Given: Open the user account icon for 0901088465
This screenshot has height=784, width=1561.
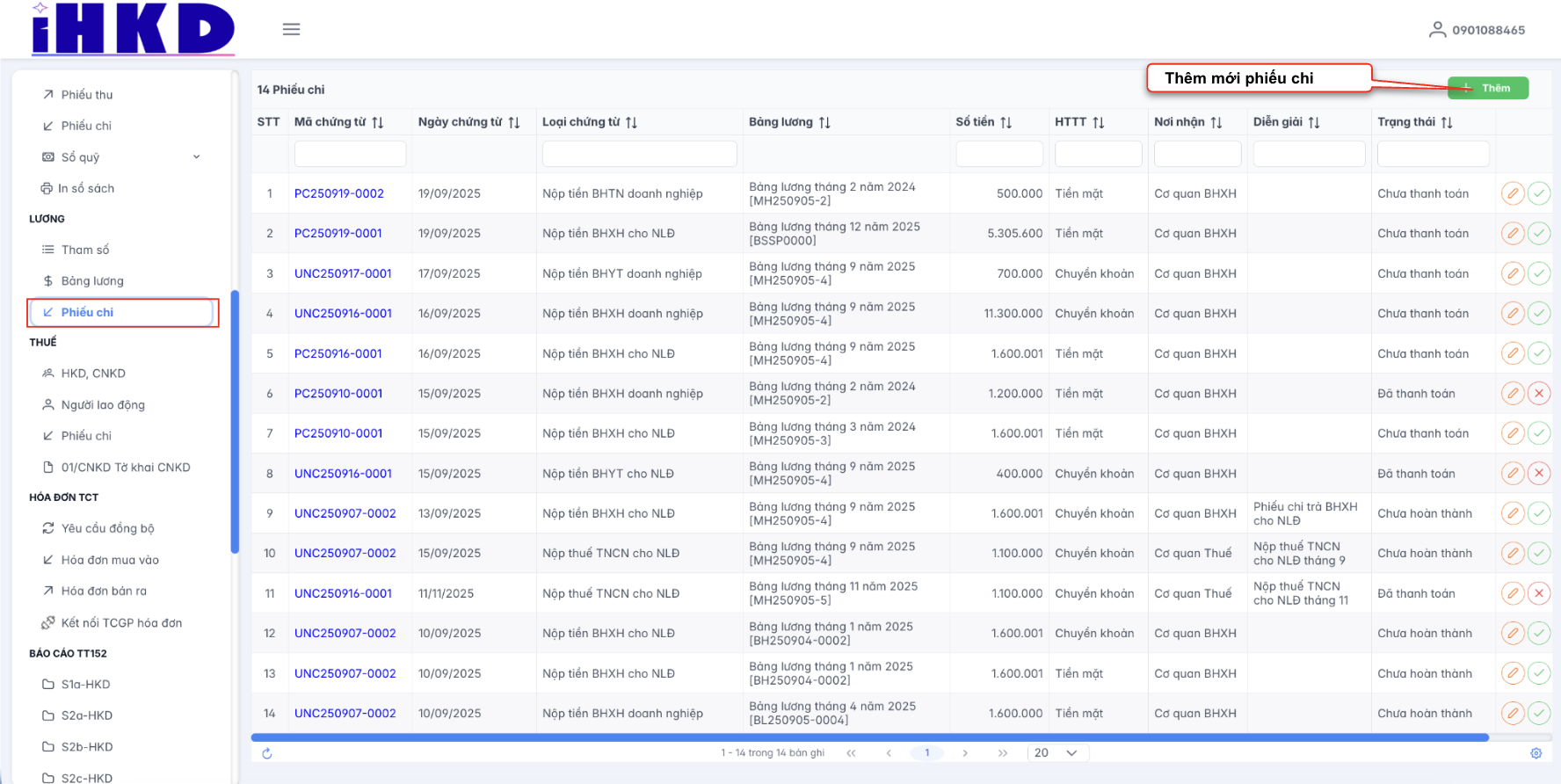Looking at the screenshot, I should point(1437,30).
